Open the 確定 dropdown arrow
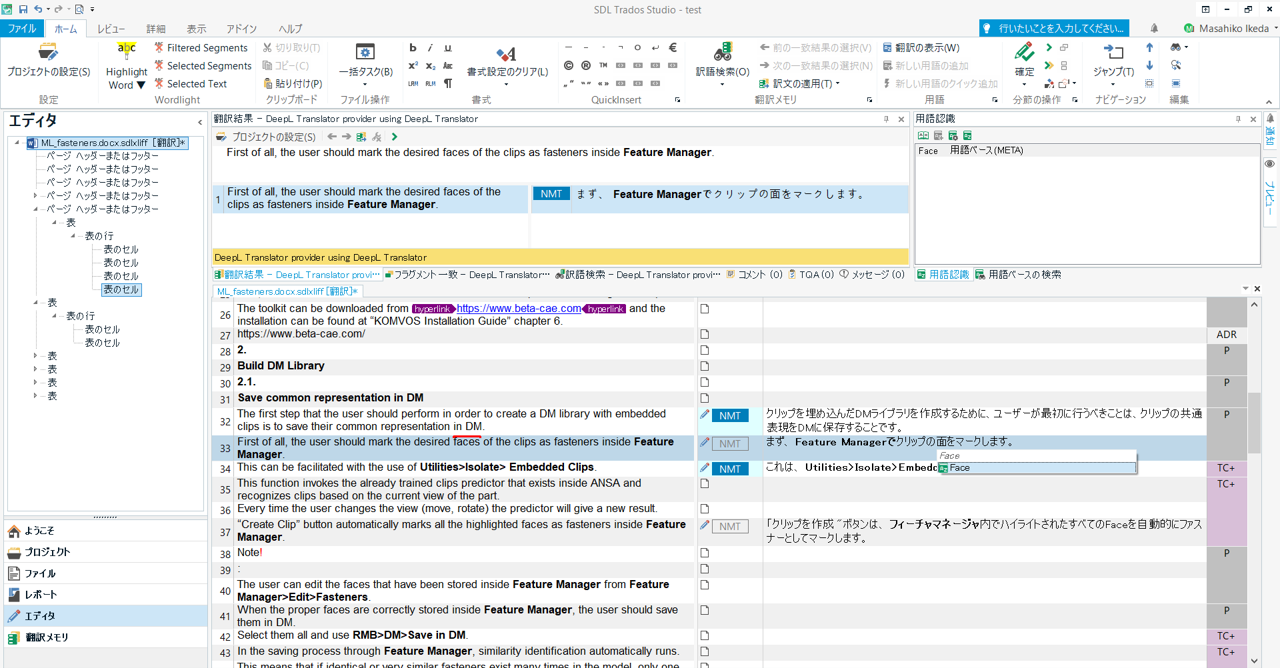The height and width of the screenshot is (668, 1280). click(1024, 84)
